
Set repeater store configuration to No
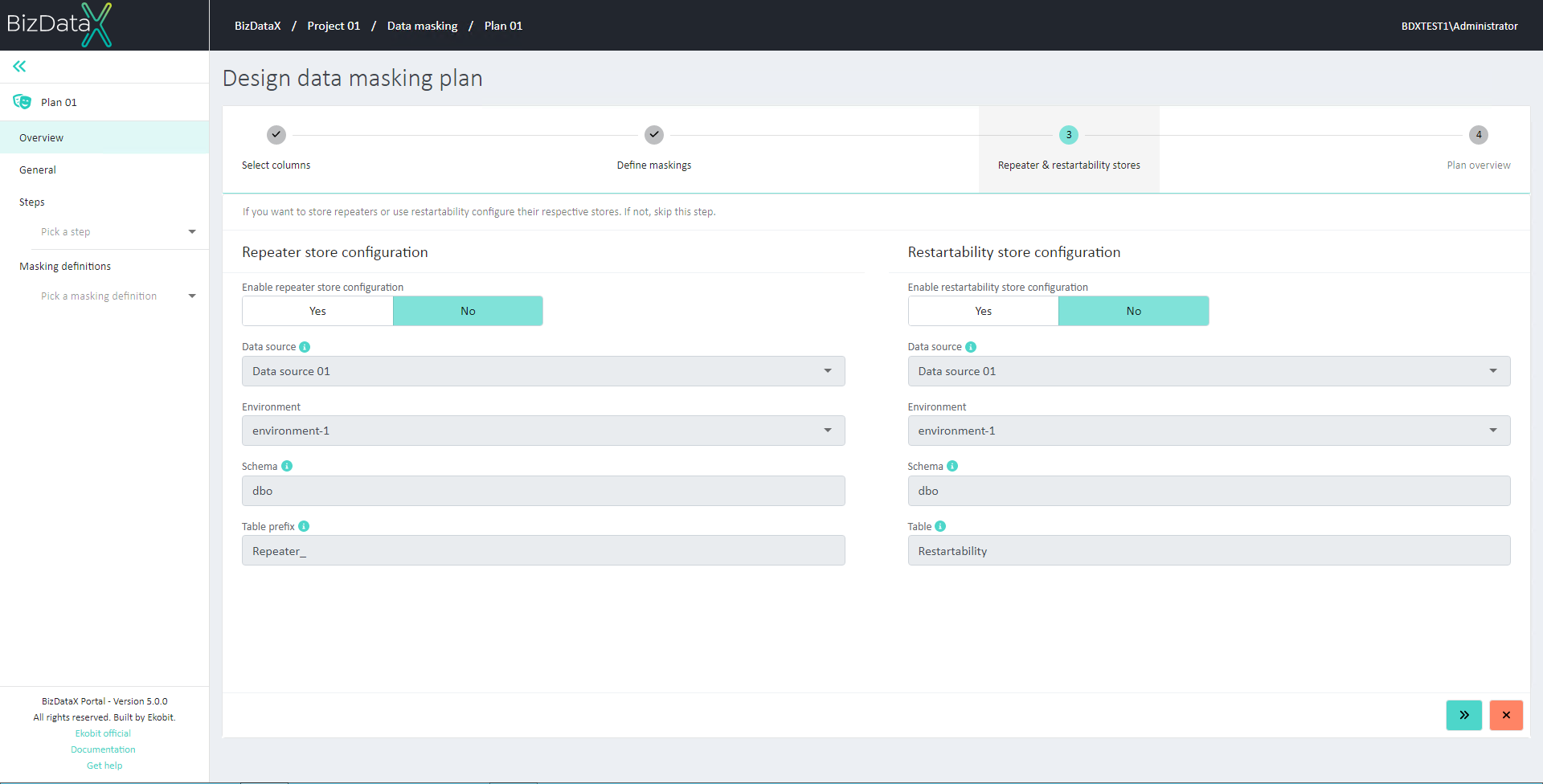pyautogui.click(x=468, y=311)
